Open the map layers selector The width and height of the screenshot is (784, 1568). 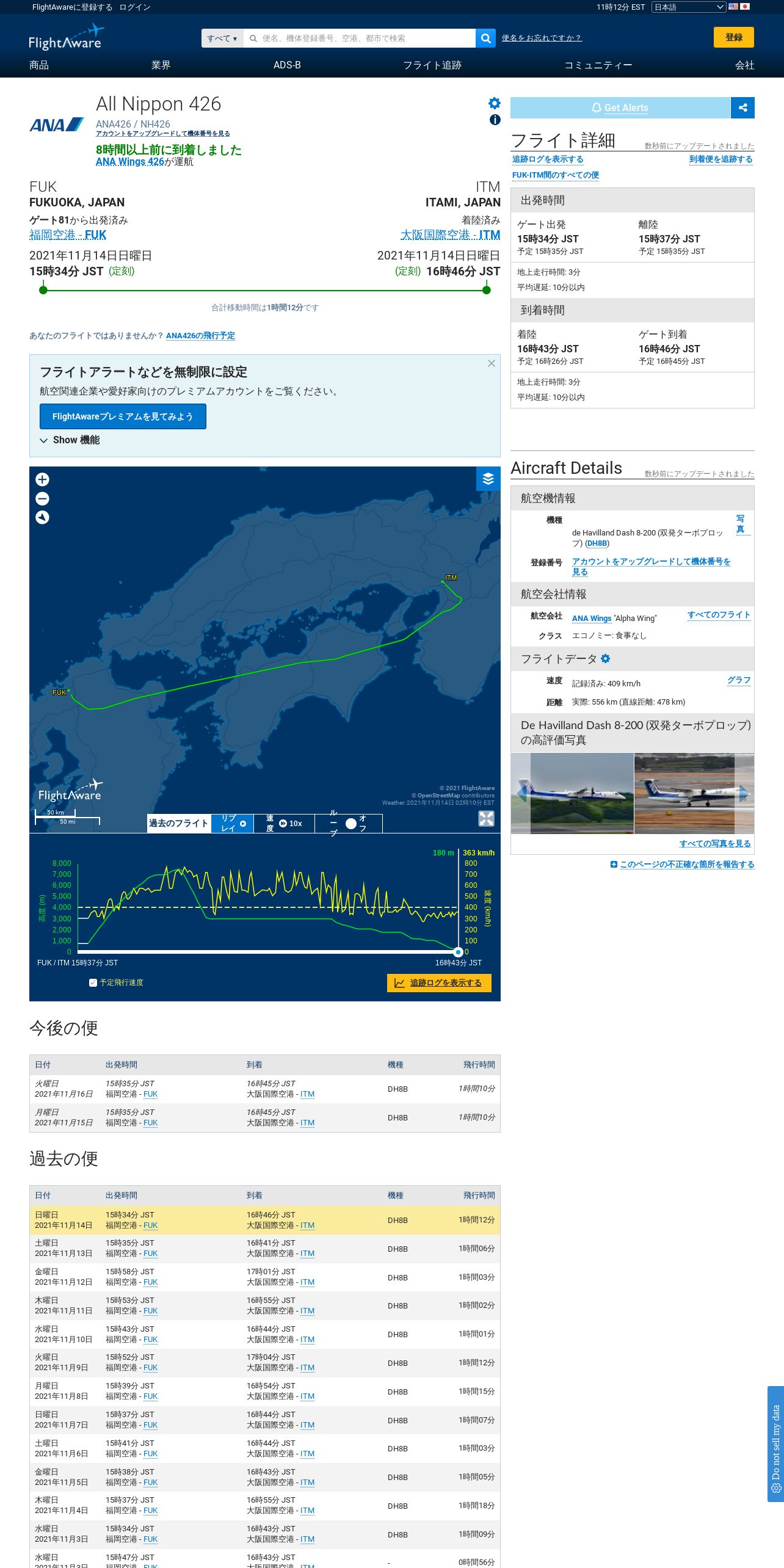pos(488,479)
